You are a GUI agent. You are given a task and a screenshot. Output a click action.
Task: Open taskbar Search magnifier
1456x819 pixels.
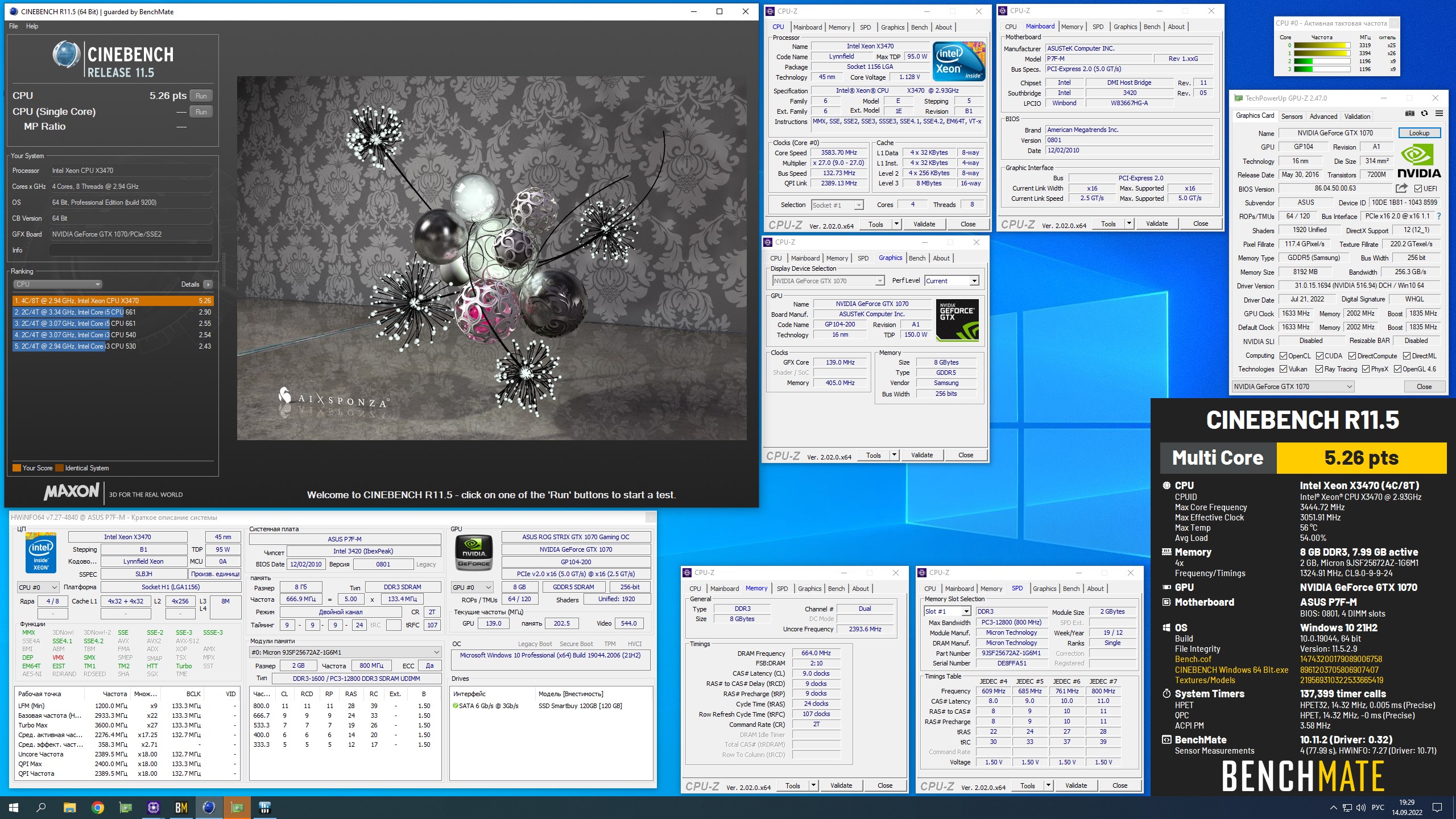(41, 808)
